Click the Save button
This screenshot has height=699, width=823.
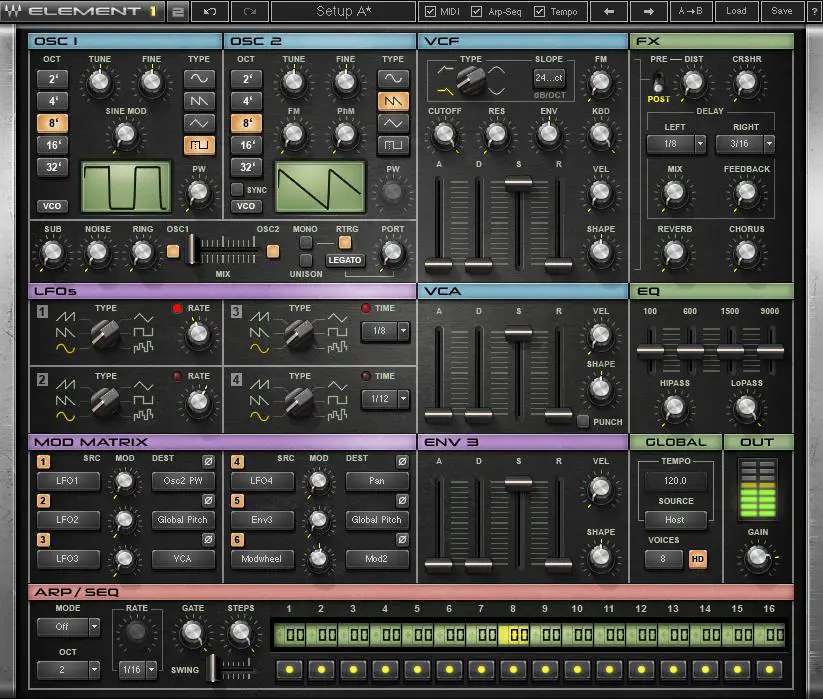coord(785,12)
